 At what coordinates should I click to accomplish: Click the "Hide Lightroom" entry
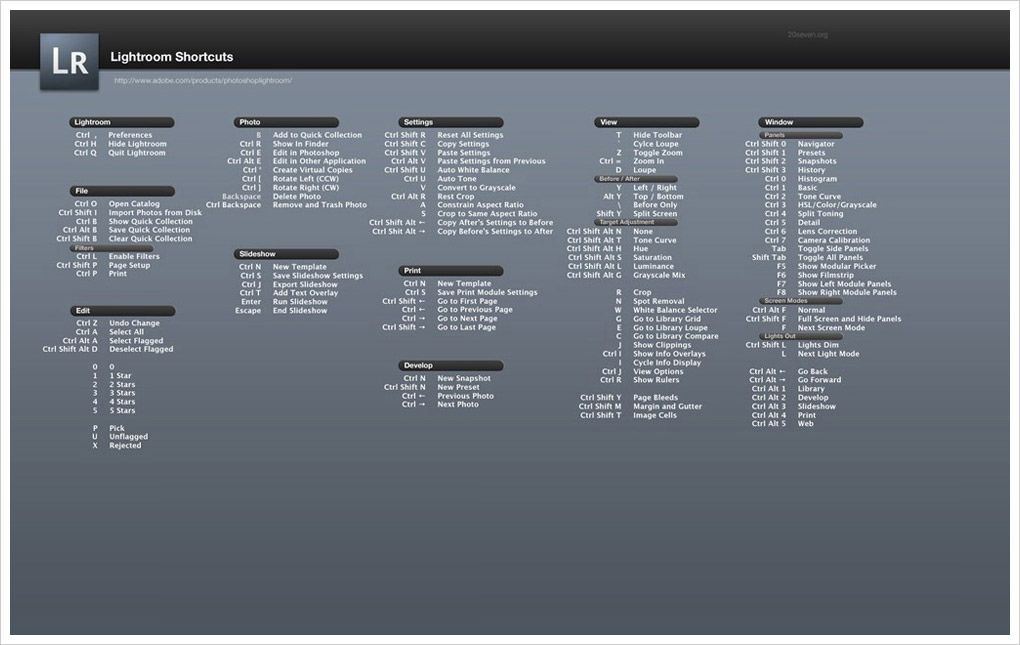click(x=137, y=144)
